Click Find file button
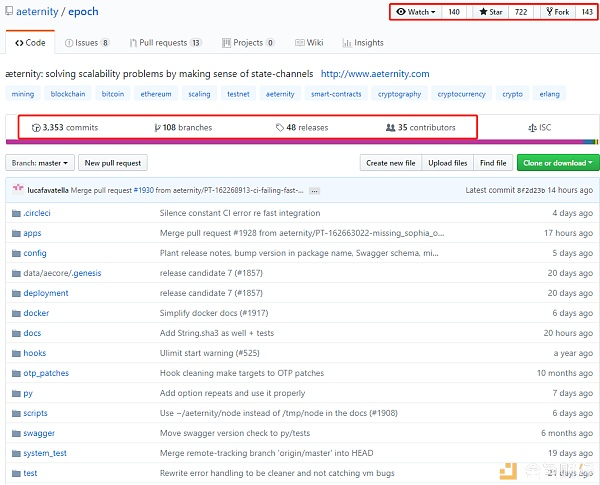This screenshot has width=600, height=485. pos(493,163)
